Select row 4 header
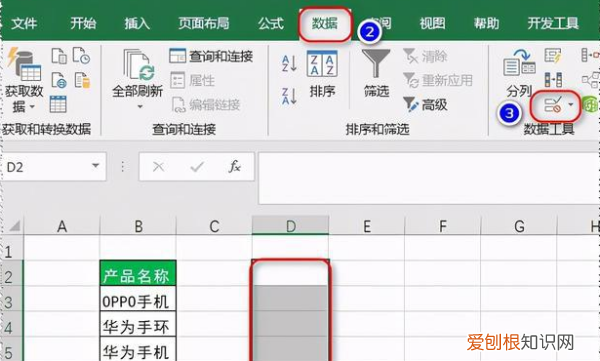The image size is (600, 361). point(11,324)
